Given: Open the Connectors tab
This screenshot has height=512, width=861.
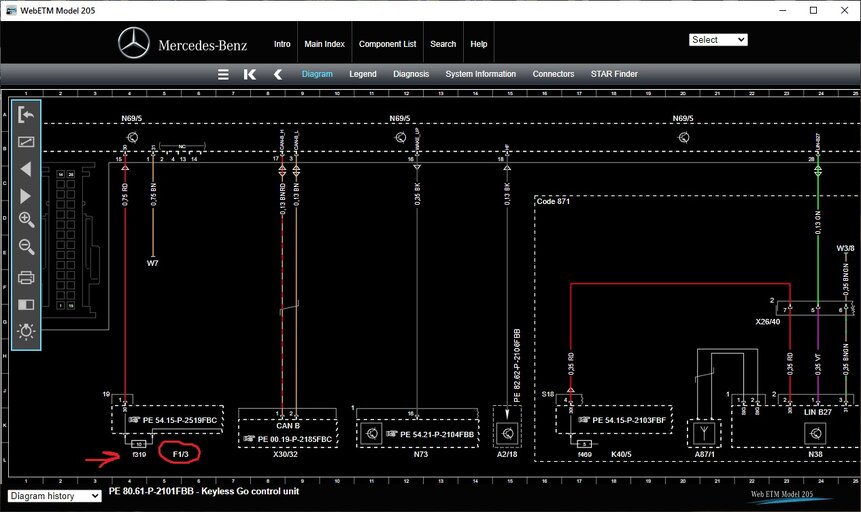Looking at the screenshot, I should [x=553, y=74].
